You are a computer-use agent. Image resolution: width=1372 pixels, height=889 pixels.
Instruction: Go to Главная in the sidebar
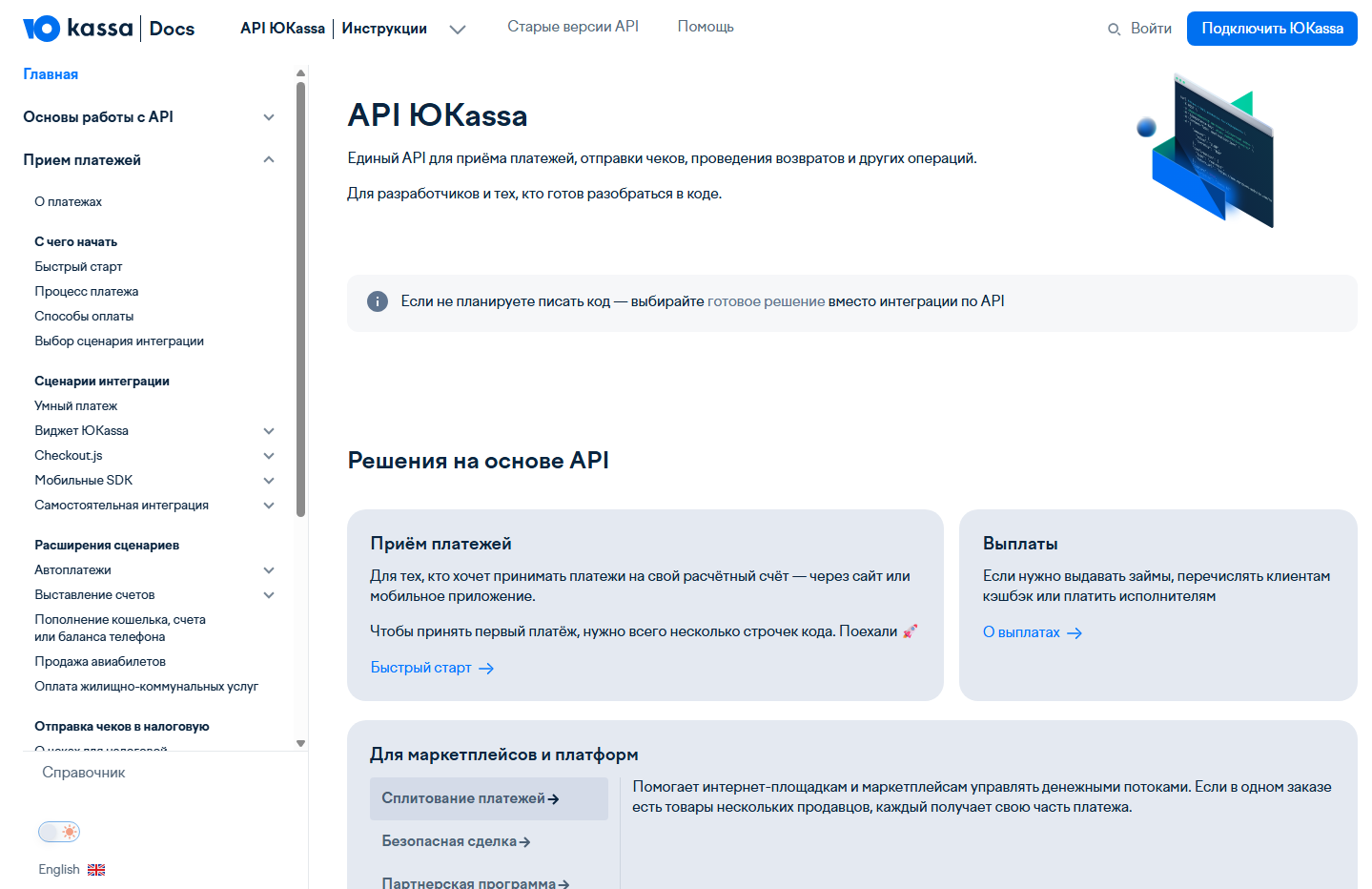pyautogui.click(x=51, y=74)
